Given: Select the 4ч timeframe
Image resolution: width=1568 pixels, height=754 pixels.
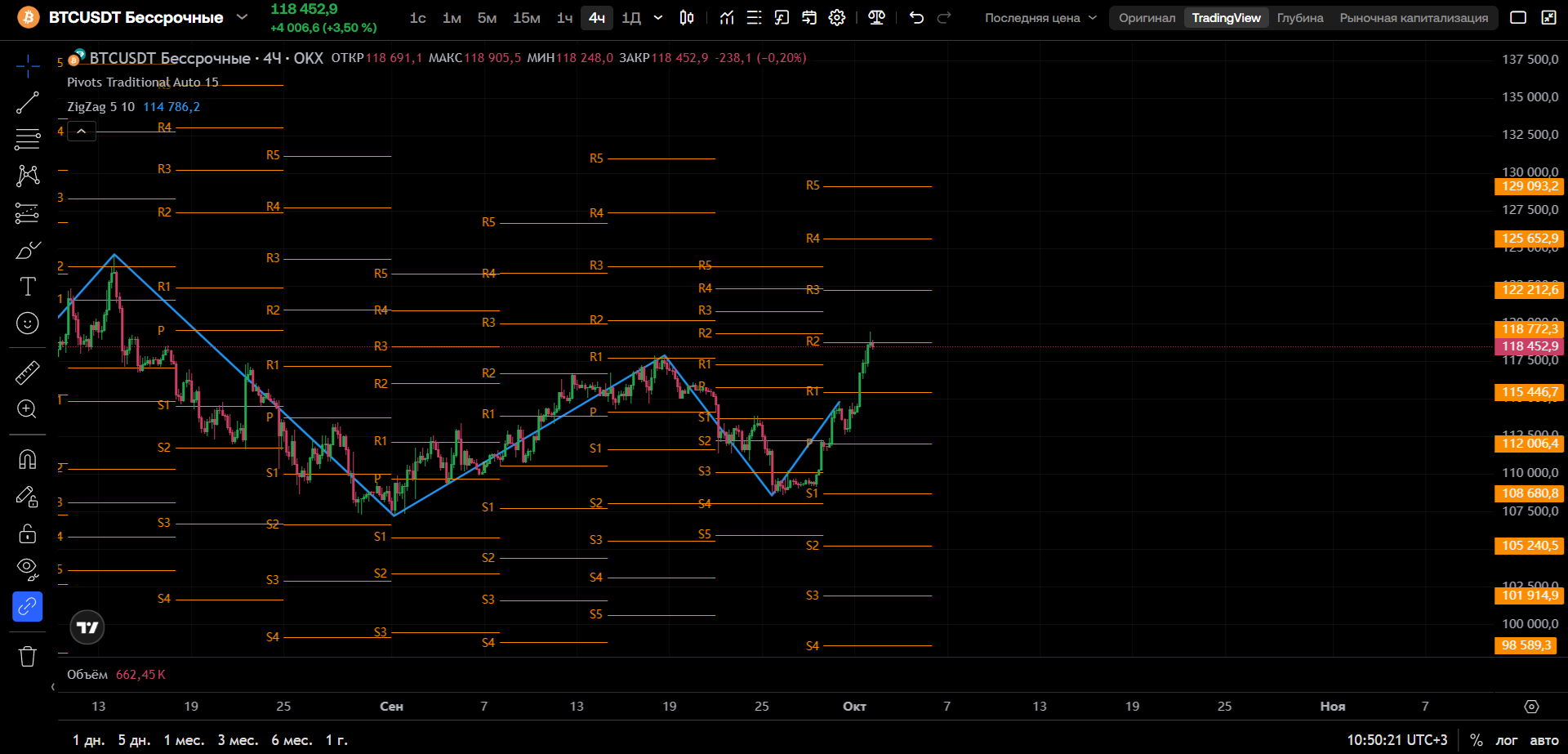Looking at the screenshot, I should [x=597, y=18].
